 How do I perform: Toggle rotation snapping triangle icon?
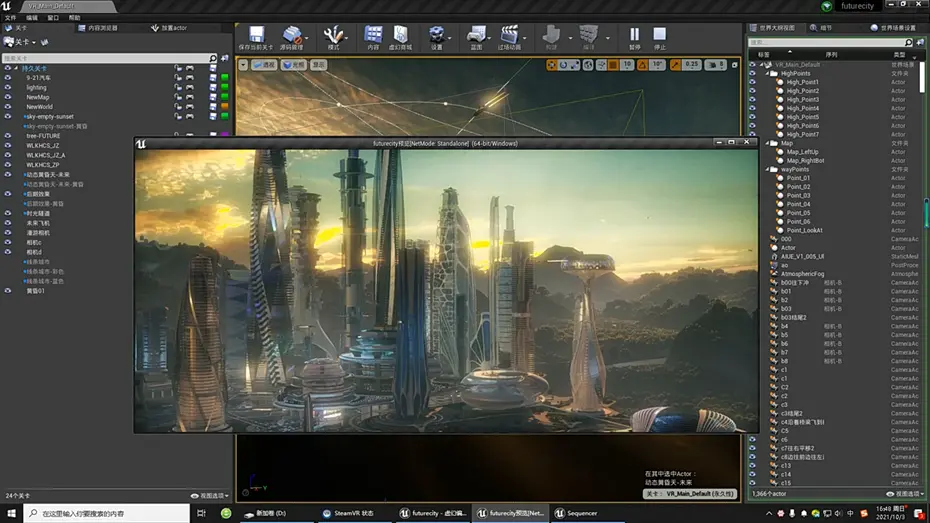642,65
